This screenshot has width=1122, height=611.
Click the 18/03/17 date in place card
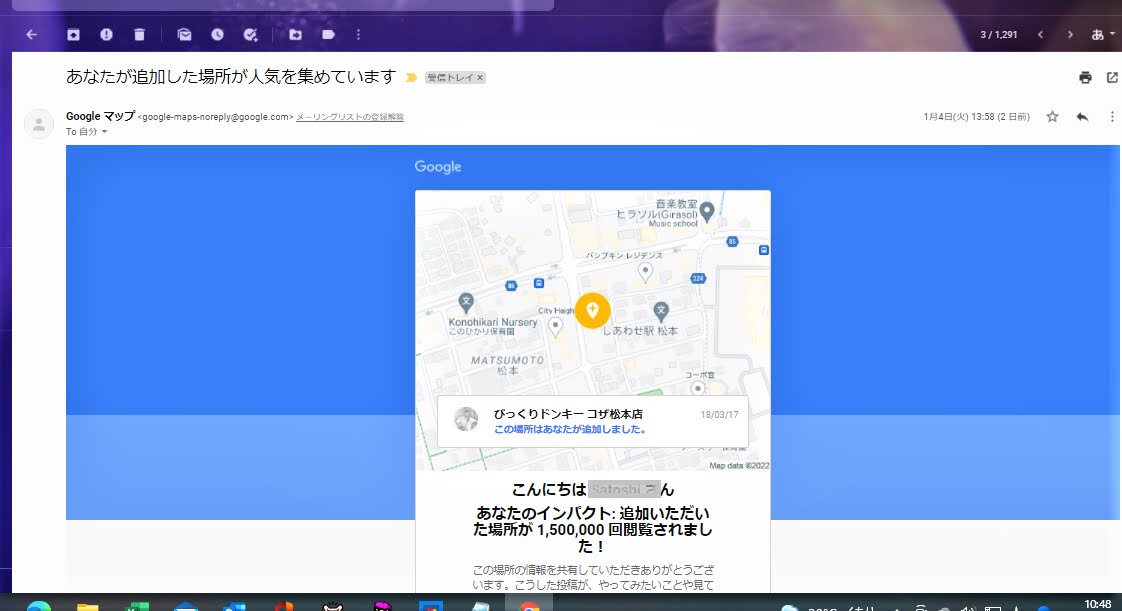[719, 414]
